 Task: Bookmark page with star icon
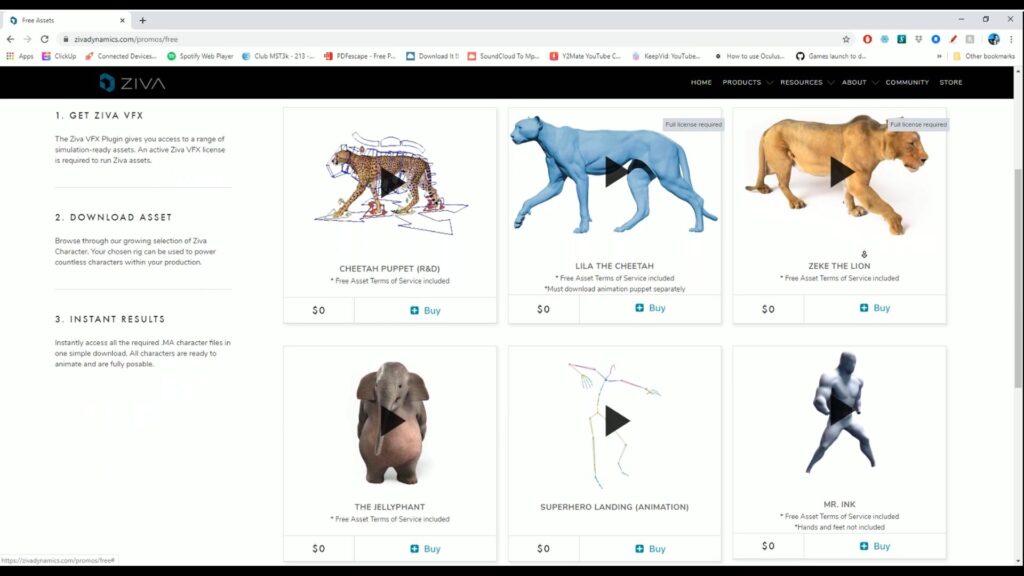[x=846, y=39]
